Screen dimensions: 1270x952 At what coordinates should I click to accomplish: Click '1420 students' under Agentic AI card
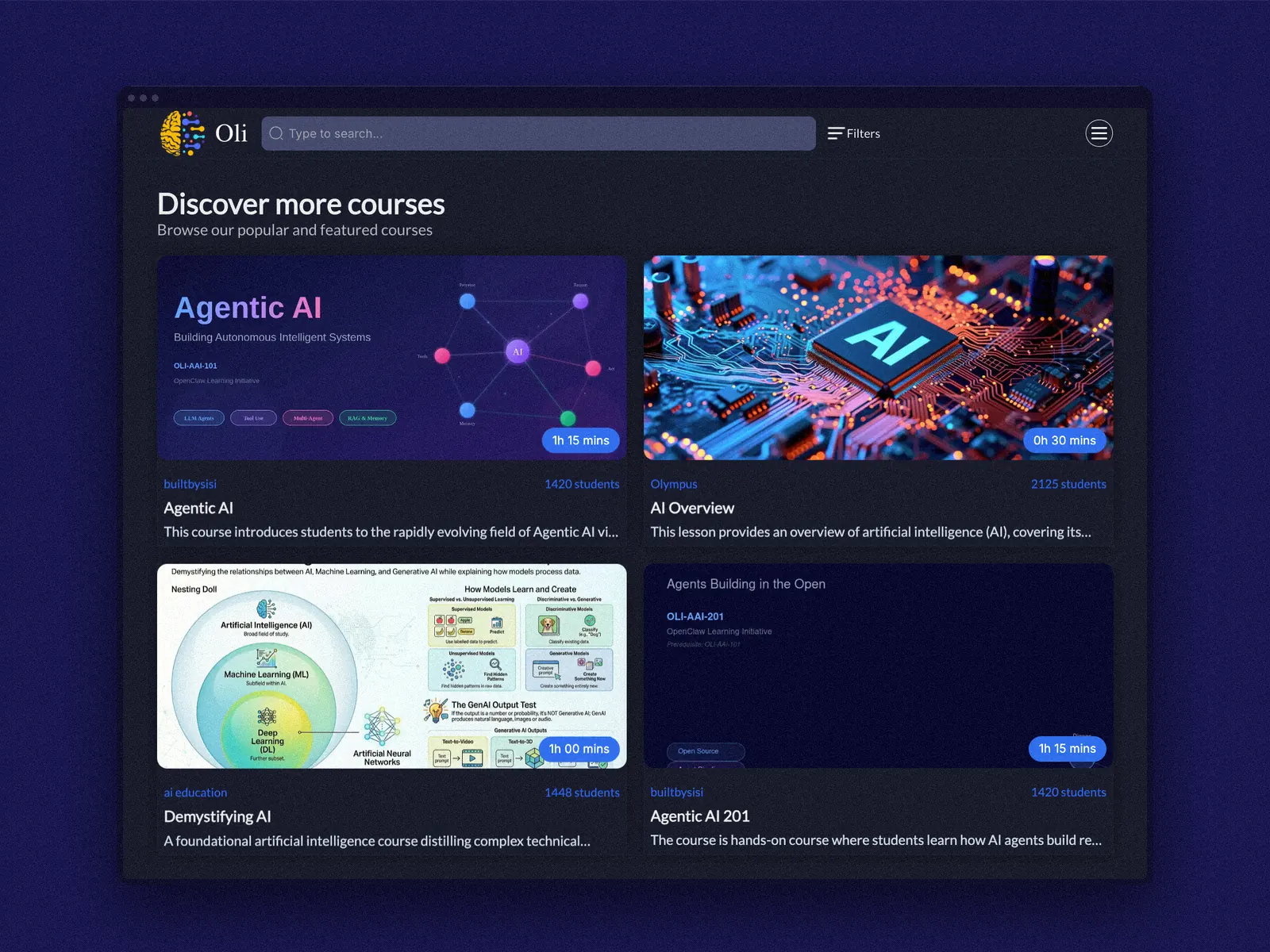coord(582,484)
